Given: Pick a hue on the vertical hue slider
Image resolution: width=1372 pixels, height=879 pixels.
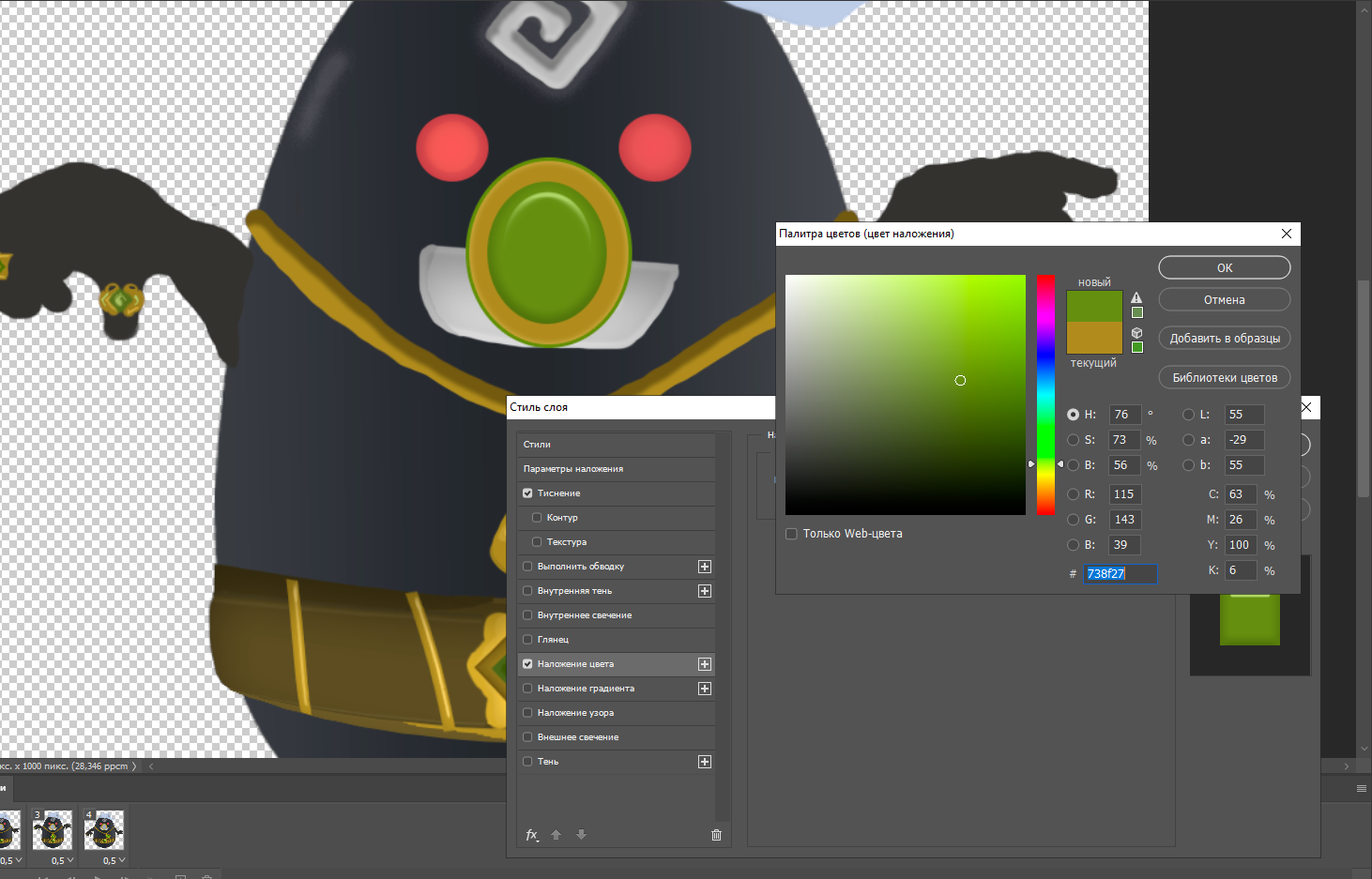Looking at the screenshot, I should (1045, 395).
